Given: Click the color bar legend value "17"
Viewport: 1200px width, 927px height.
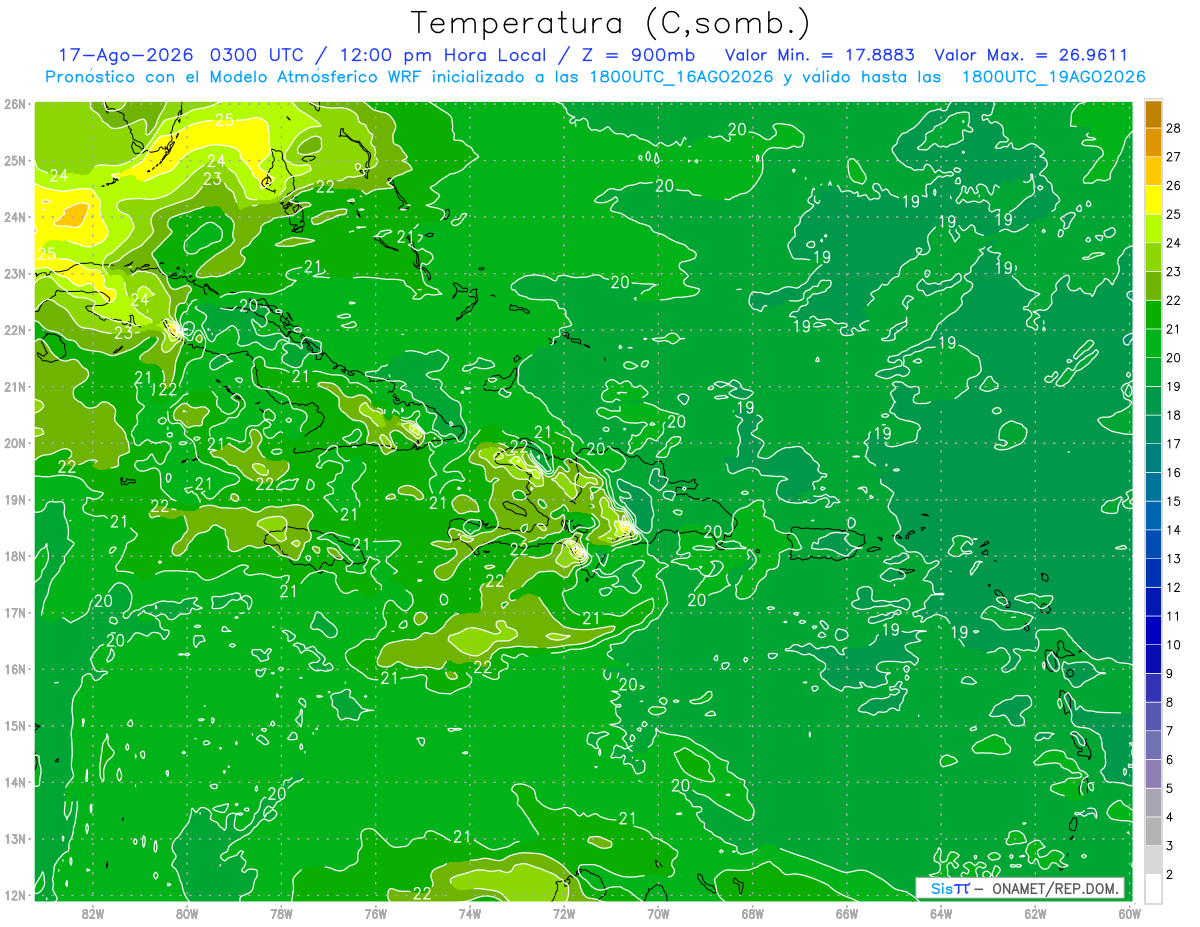Looking at the screenshot, I should coord(1174,444).
